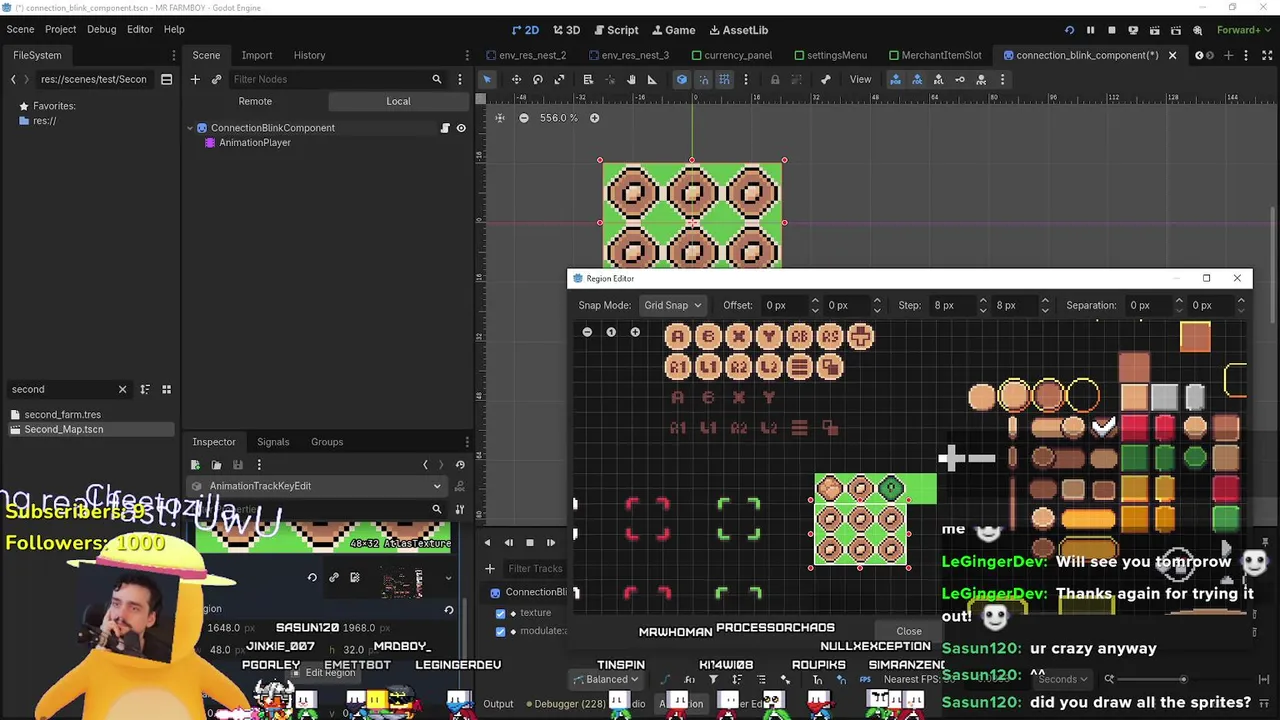The width and height of the screenshot is (1280, 720).
Task: Open skeleton options bone icon
Action: [x=825, y=79]
